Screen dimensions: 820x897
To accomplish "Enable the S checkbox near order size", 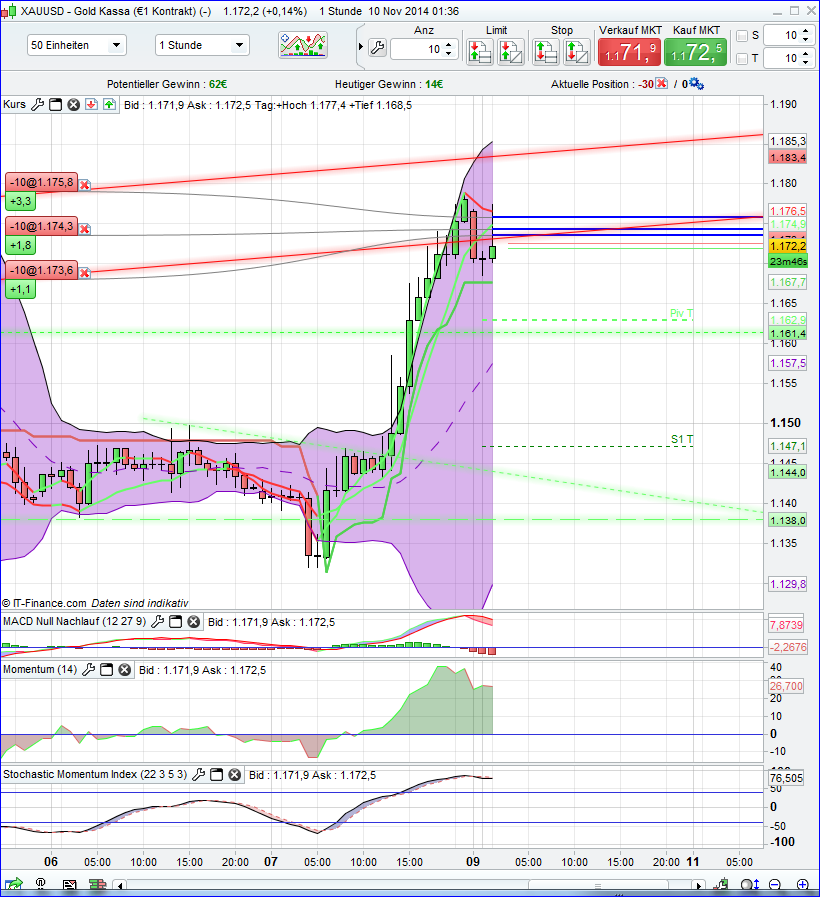I will (743, 35).
